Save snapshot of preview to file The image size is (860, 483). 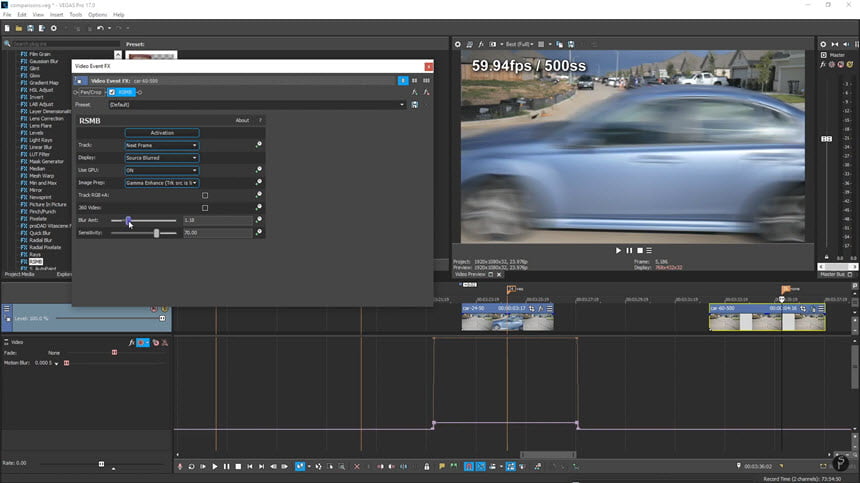click(x=571, y=44)
